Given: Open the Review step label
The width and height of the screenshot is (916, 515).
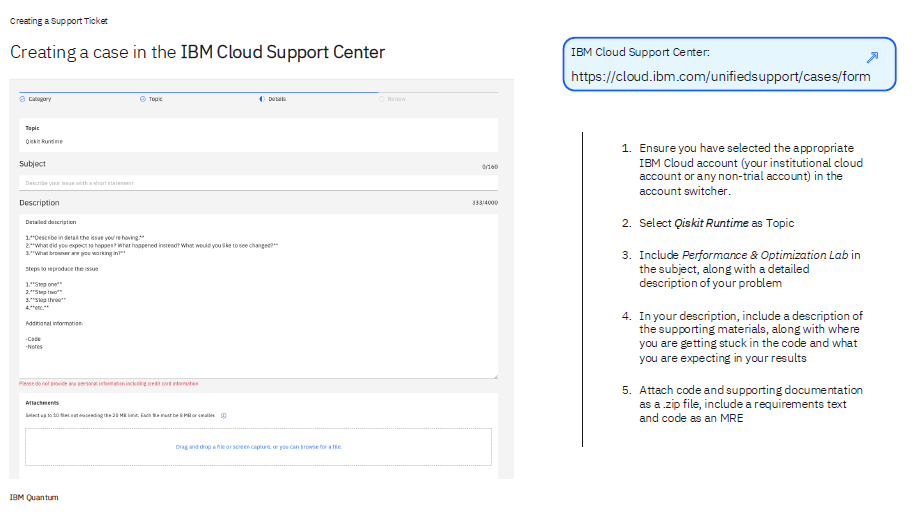Looking at the screenshot, I should [397, 99].
